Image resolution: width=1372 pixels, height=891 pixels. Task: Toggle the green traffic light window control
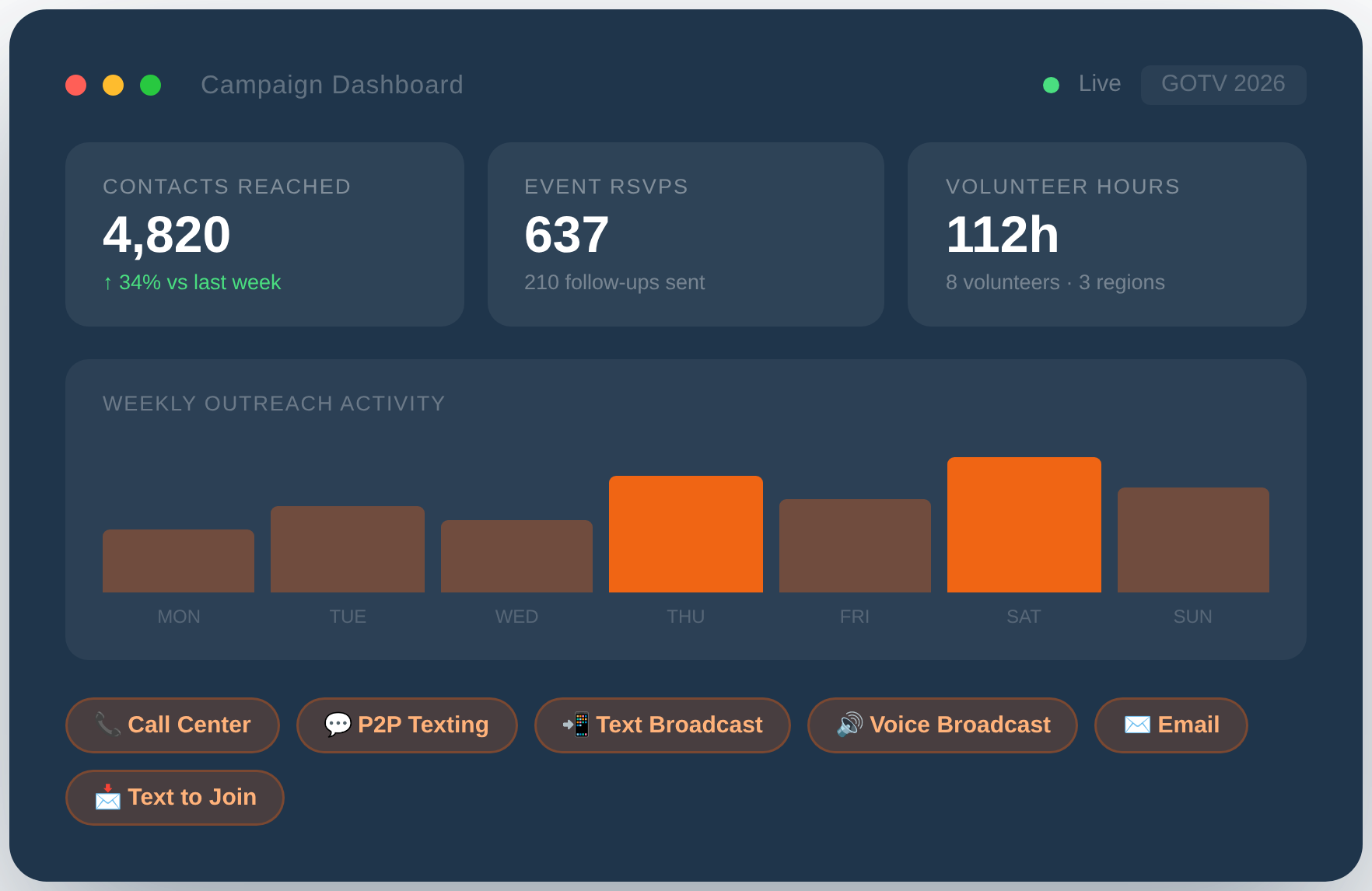point(150,84)
